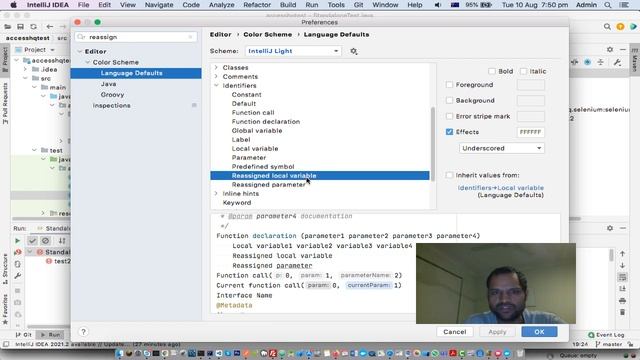Select Inspections in settings tree

point(111,105)
